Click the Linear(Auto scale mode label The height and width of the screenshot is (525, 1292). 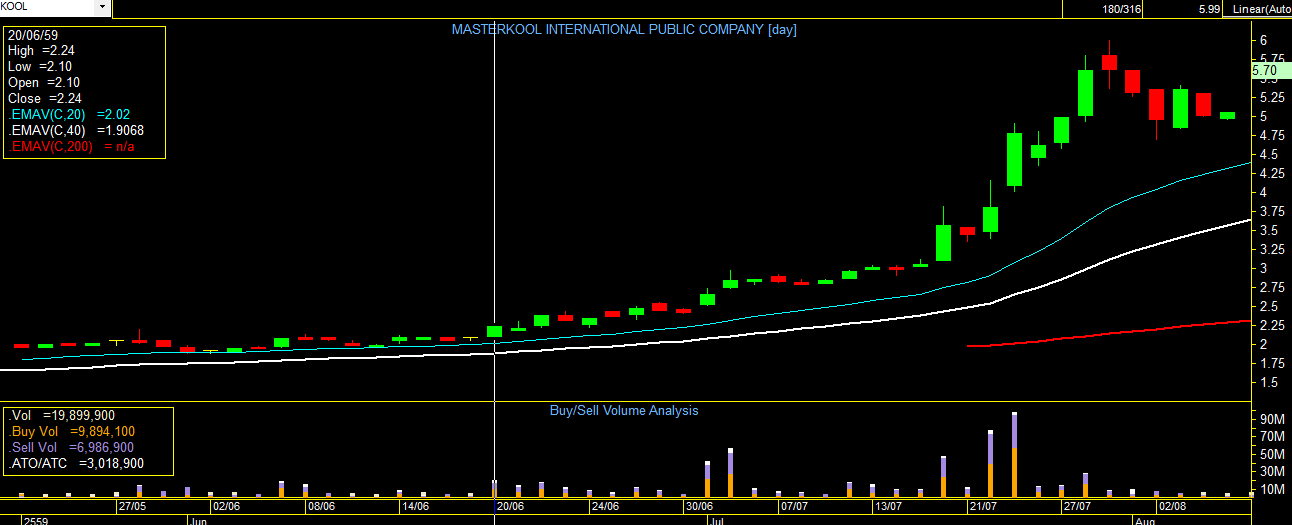click(x=1262, y=9)
